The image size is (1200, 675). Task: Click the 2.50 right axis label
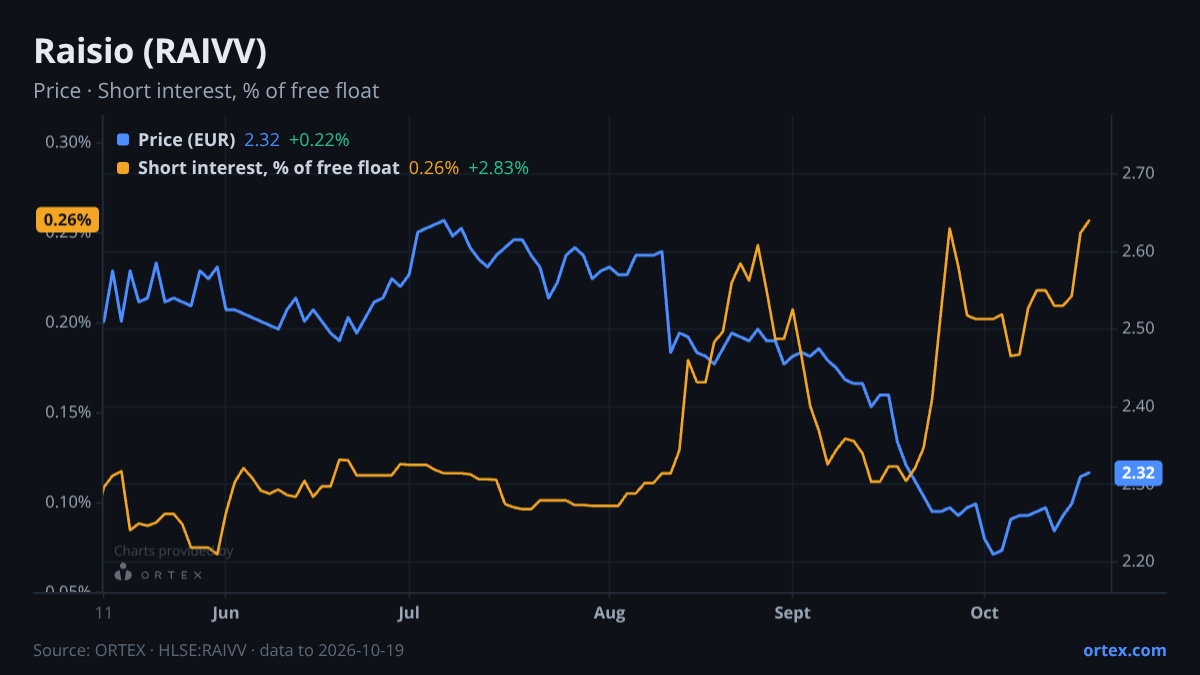tap(1139, 328)
